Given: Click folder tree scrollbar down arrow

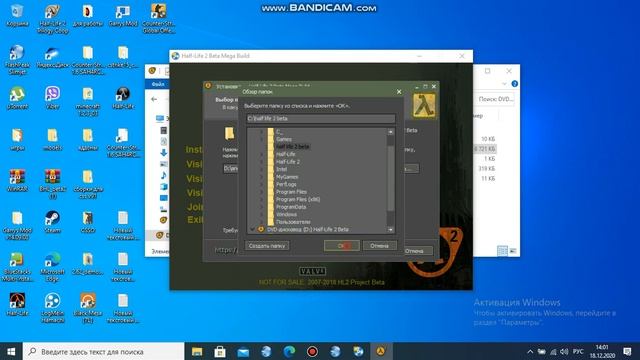Looking at the screenshot, I should [391, 230].
